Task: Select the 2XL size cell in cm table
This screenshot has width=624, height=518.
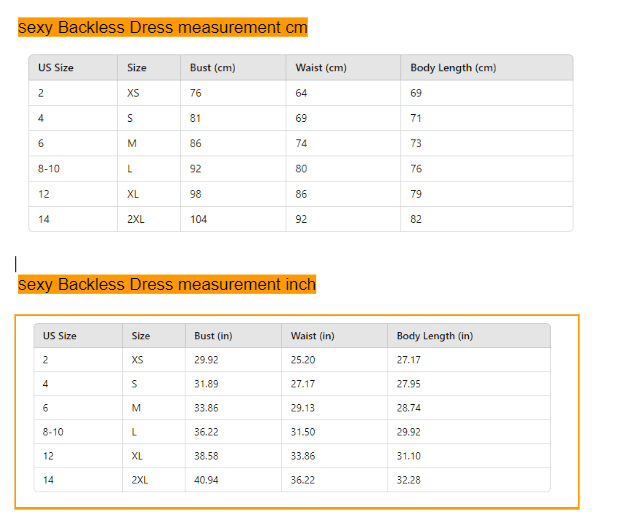Action: click(136, 219)
